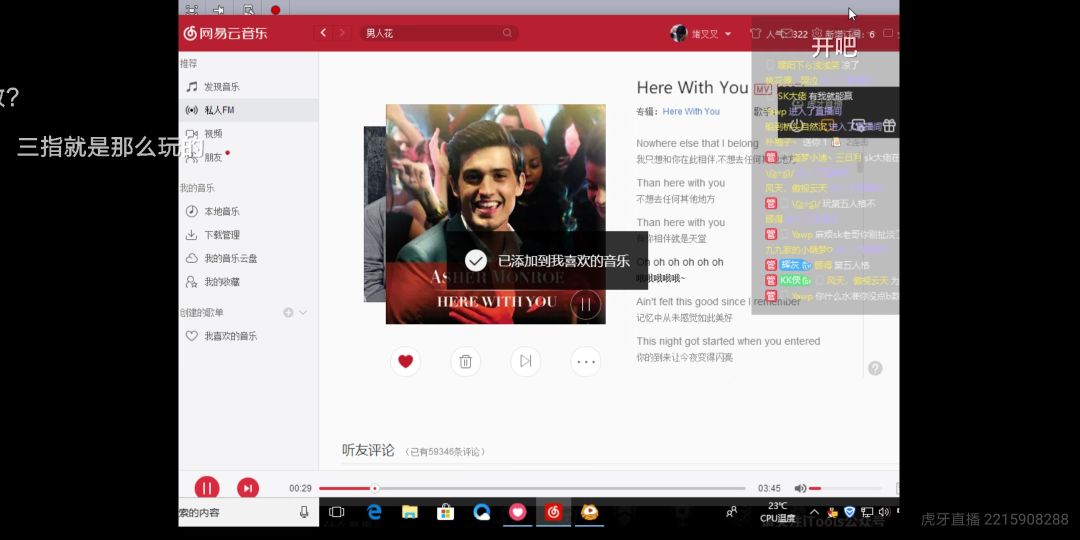
Task: Click the music note icon beside 发现音乐
Action: click(x=191, y=87)
